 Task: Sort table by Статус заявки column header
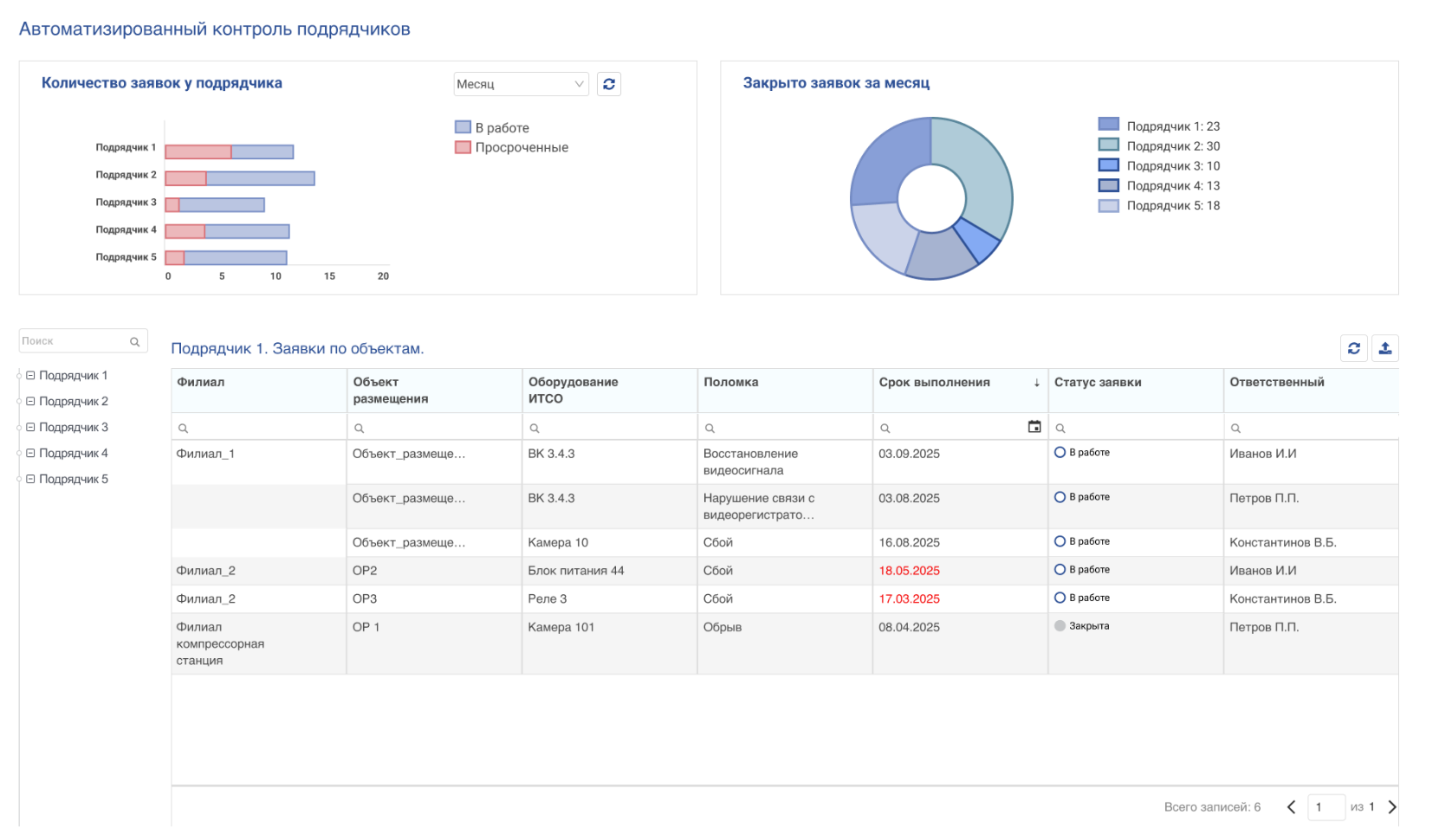click(1097, 383)
